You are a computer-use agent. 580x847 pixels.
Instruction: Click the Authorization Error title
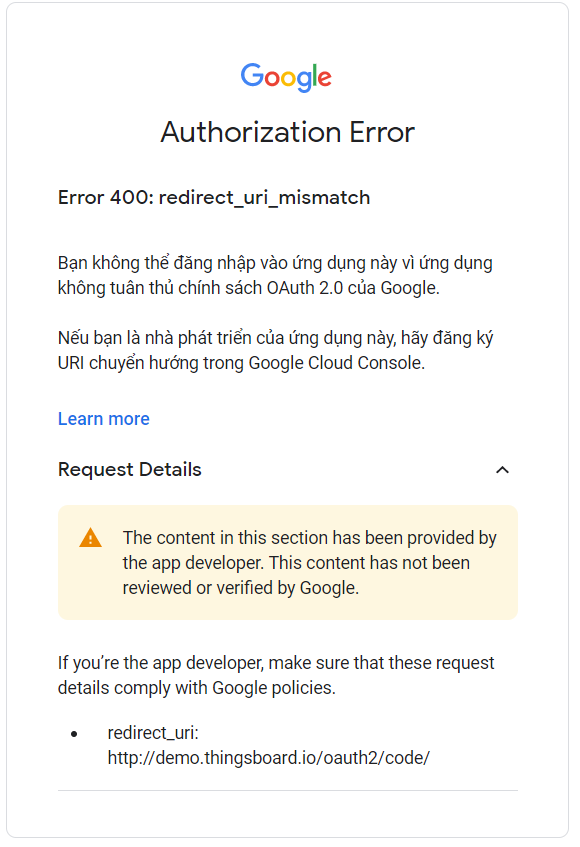pyautogui.click(x=287, y=131)
